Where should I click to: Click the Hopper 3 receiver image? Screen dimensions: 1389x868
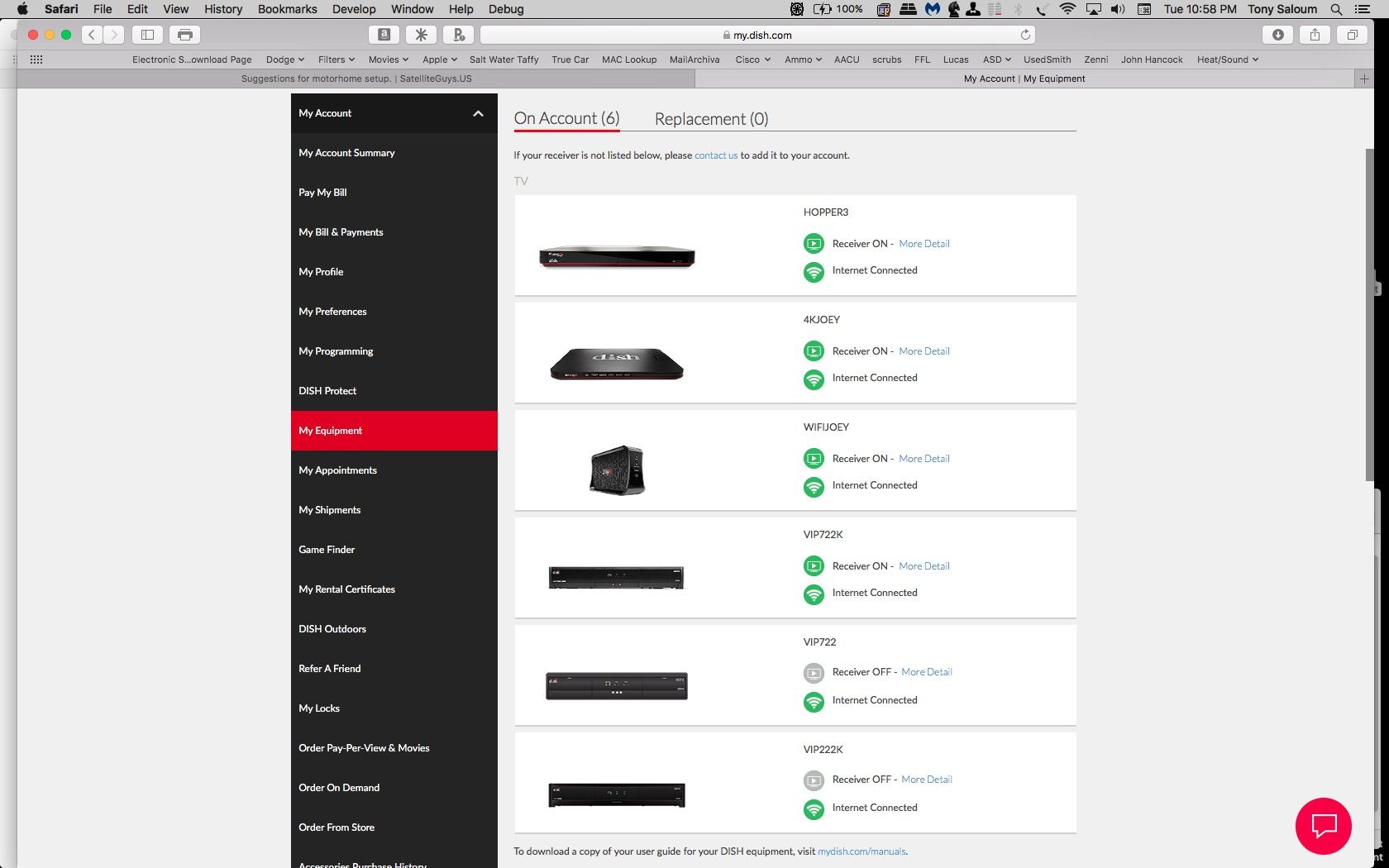tap(617, 257)
